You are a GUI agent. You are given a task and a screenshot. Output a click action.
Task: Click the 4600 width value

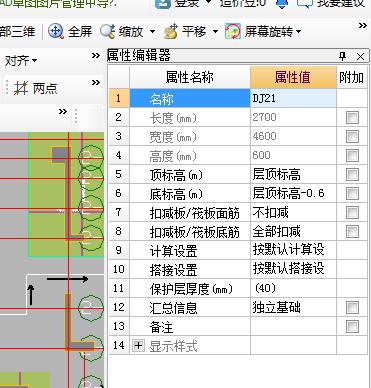(293, 136)
